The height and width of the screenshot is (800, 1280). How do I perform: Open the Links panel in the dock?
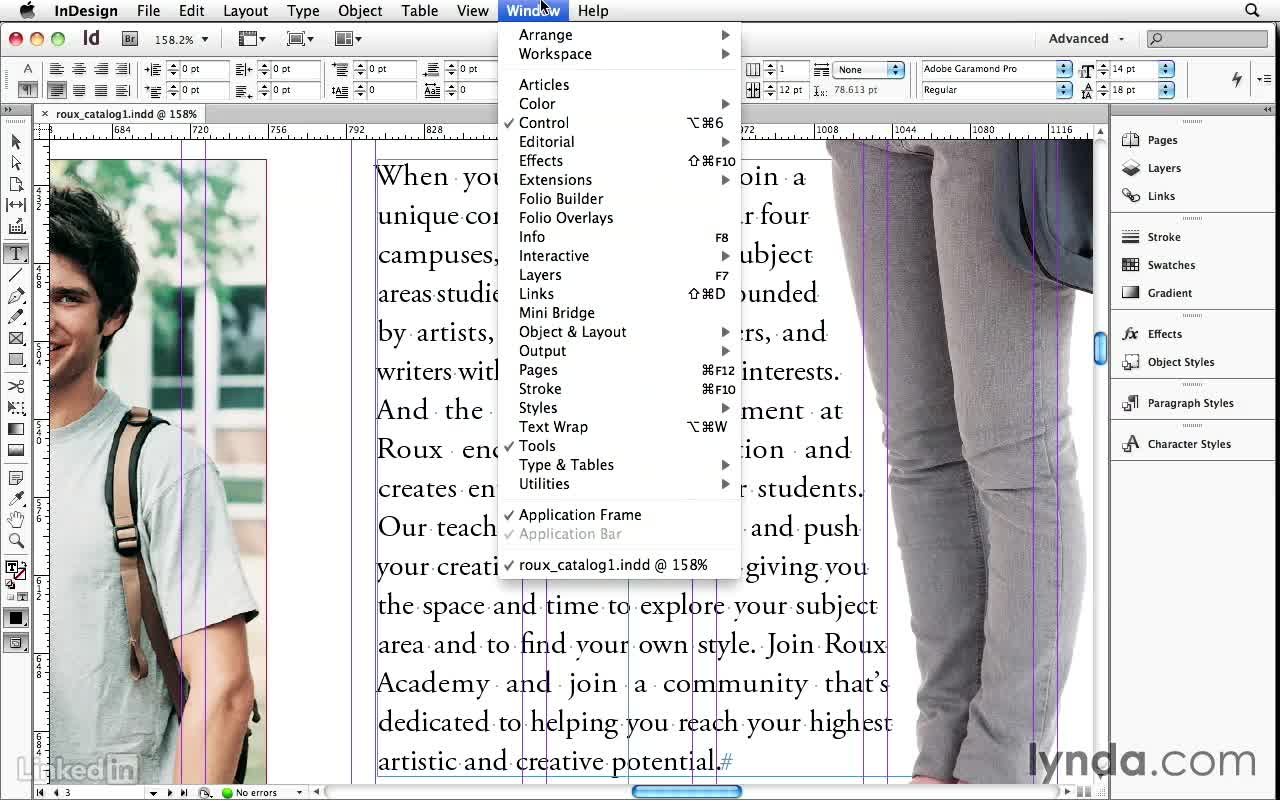click(1161, 196)
